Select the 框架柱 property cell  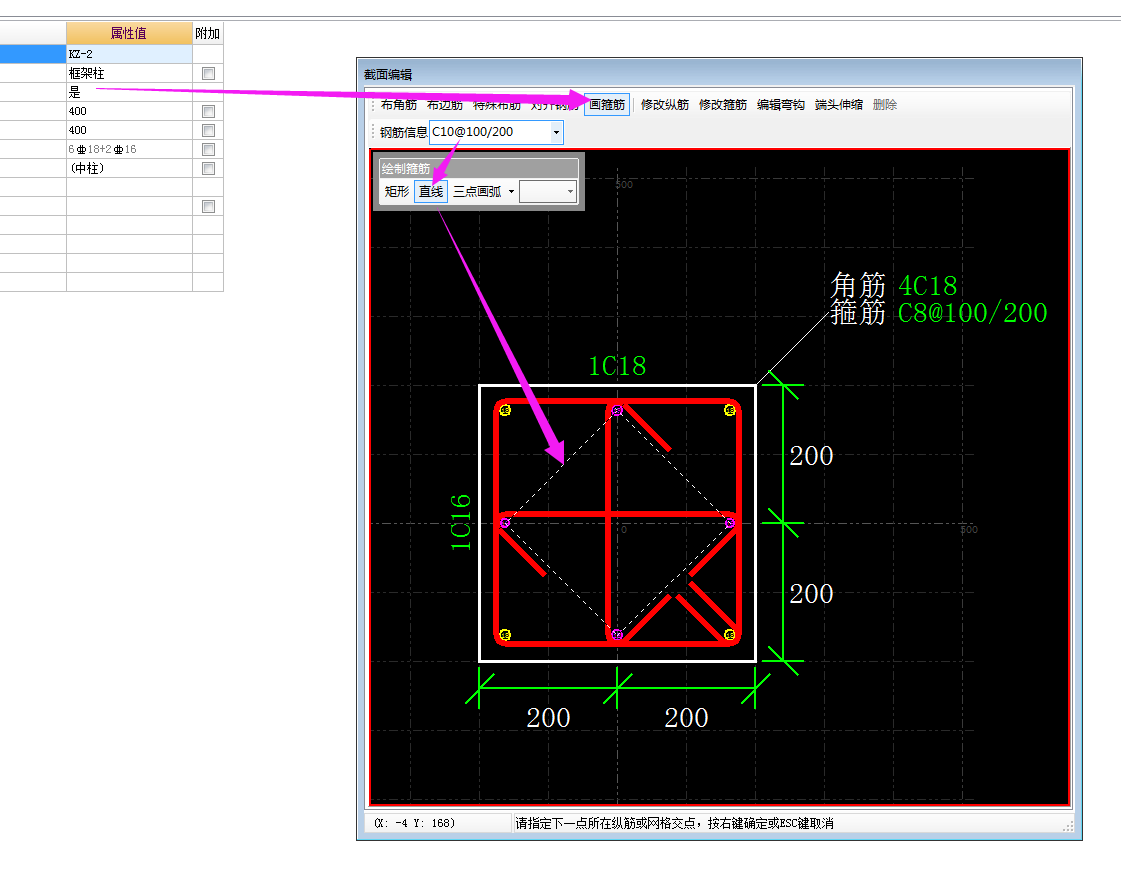[129, 73]
